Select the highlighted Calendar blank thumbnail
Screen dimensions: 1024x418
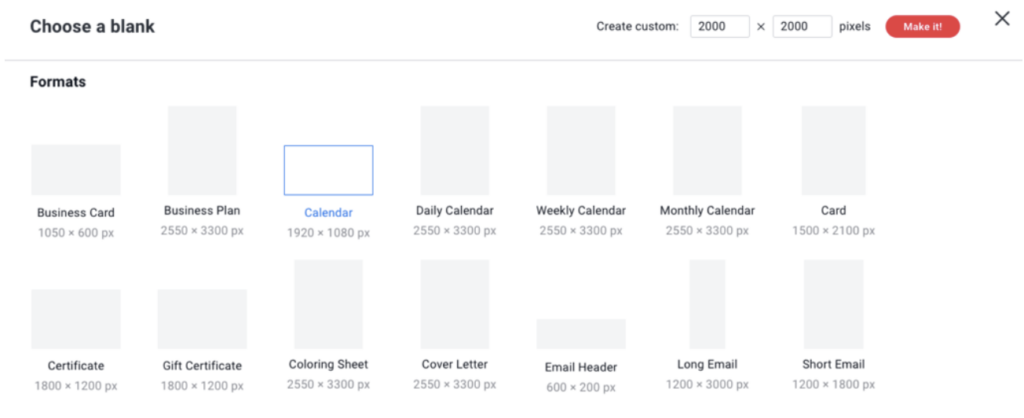[328, 170]
